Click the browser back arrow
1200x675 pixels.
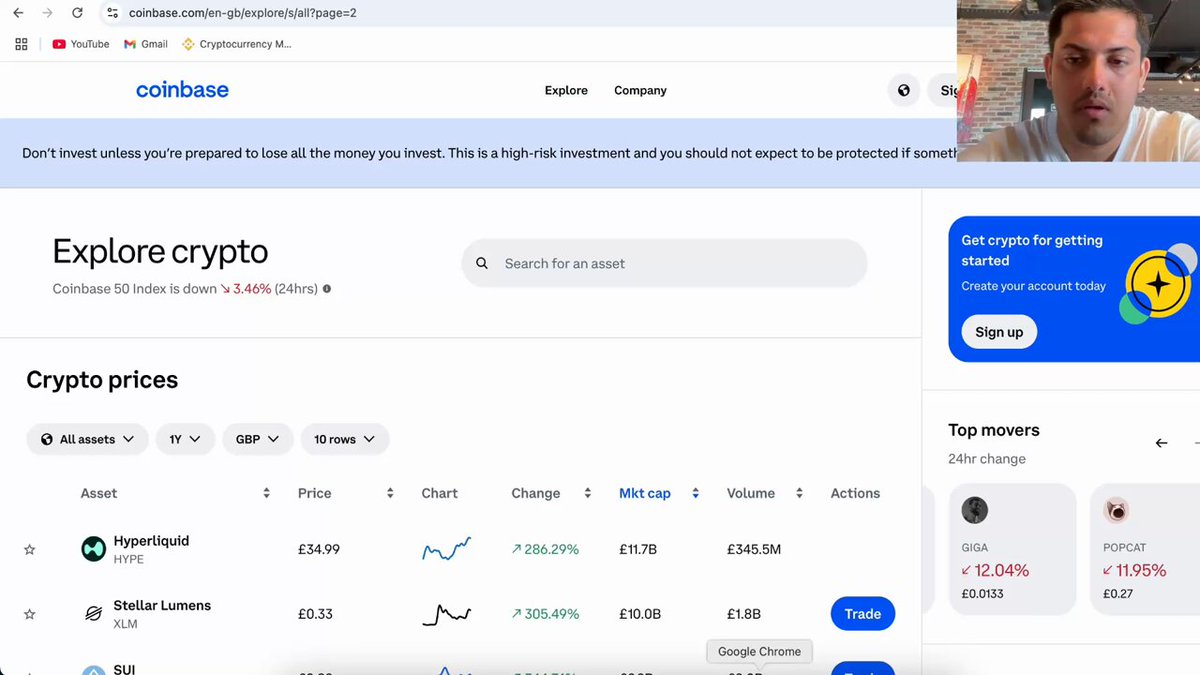coord(18,13)
